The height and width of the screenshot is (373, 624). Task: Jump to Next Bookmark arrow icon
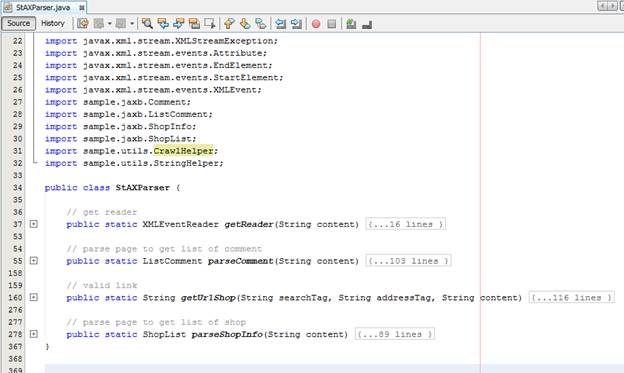245,23
